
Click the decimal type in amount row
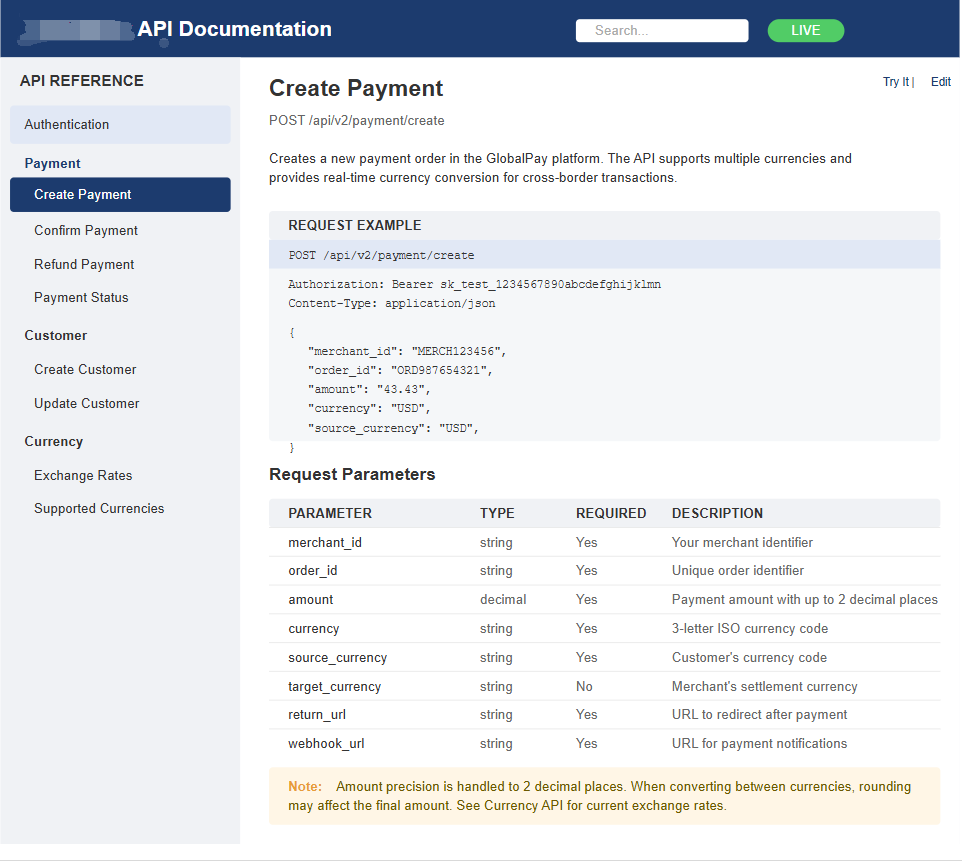pyautogui.click(x=503, y=600)
